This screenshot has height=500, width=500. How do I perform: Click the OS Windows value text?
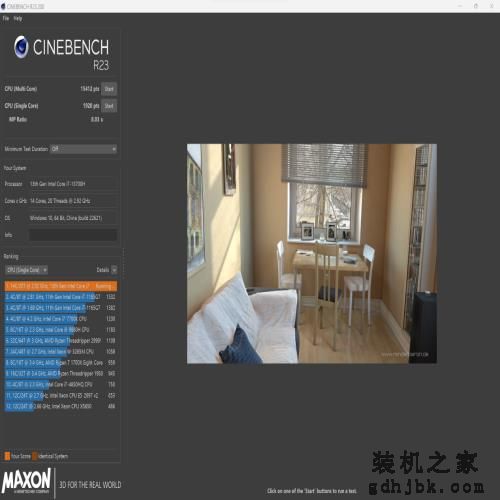(66, 218)
